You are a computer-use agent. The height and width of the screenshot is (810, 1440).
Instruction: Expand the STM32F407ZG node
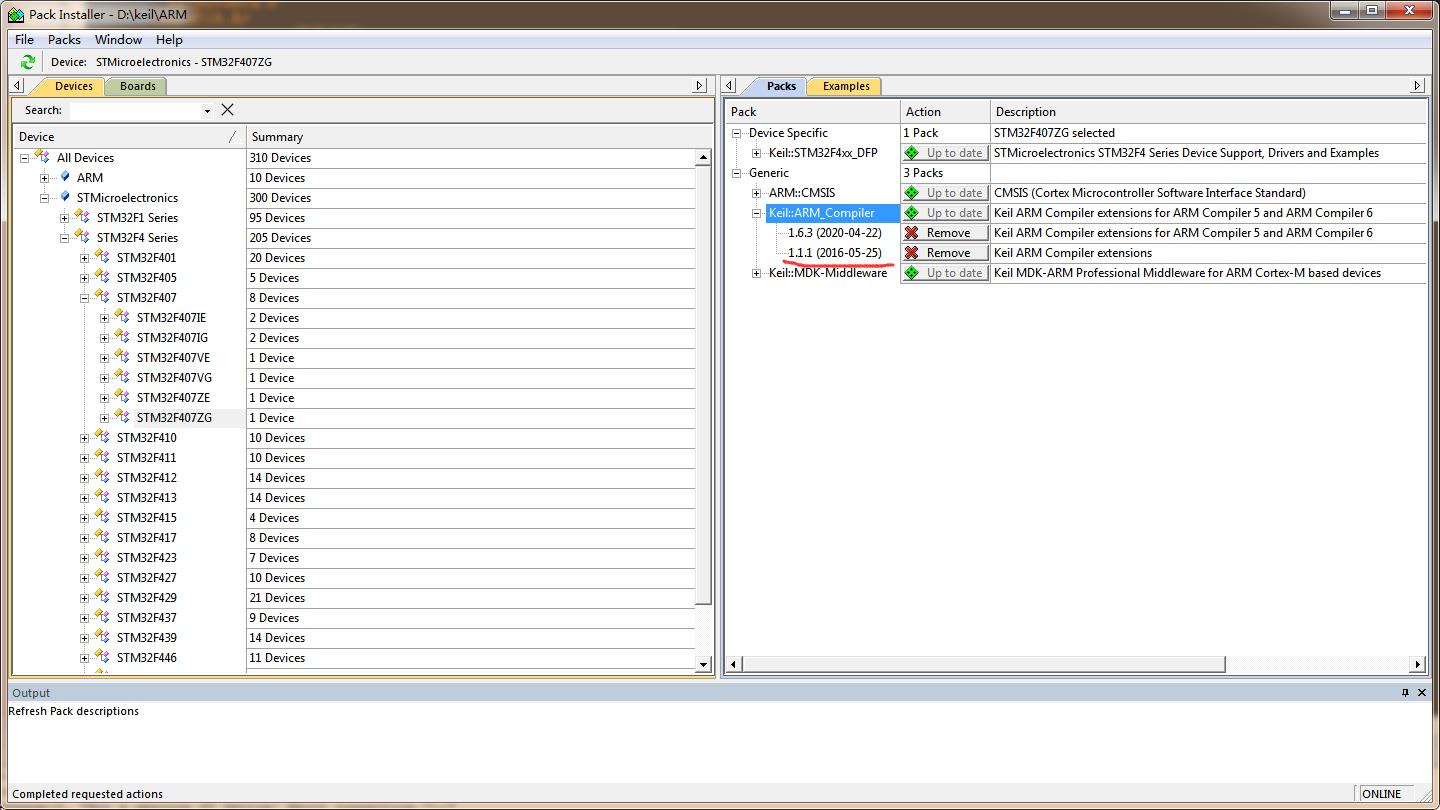point(104,418)
